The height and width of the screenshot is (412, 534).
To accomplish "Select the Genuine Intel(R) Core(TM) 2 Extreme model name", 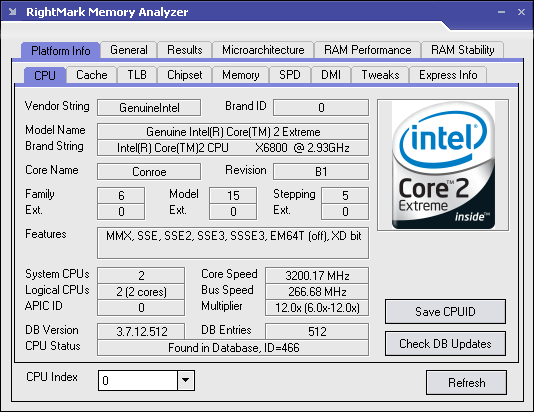I will 233,131.
